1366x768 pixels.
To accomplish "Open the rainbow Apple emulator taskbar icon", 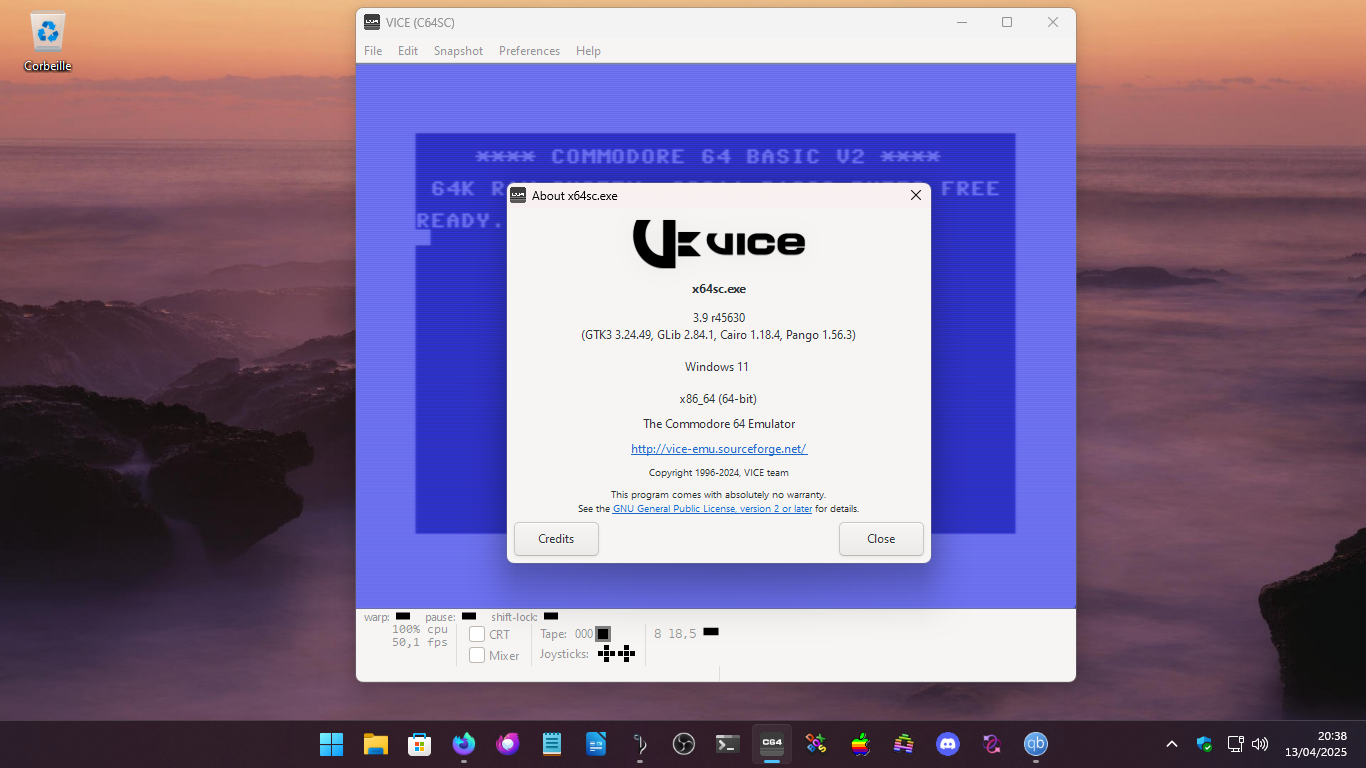I will click(x=859, y=744).
